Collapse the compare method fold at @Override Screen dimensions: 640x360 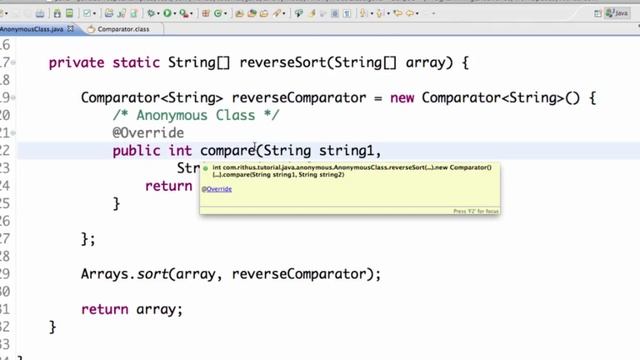[13, 133]
